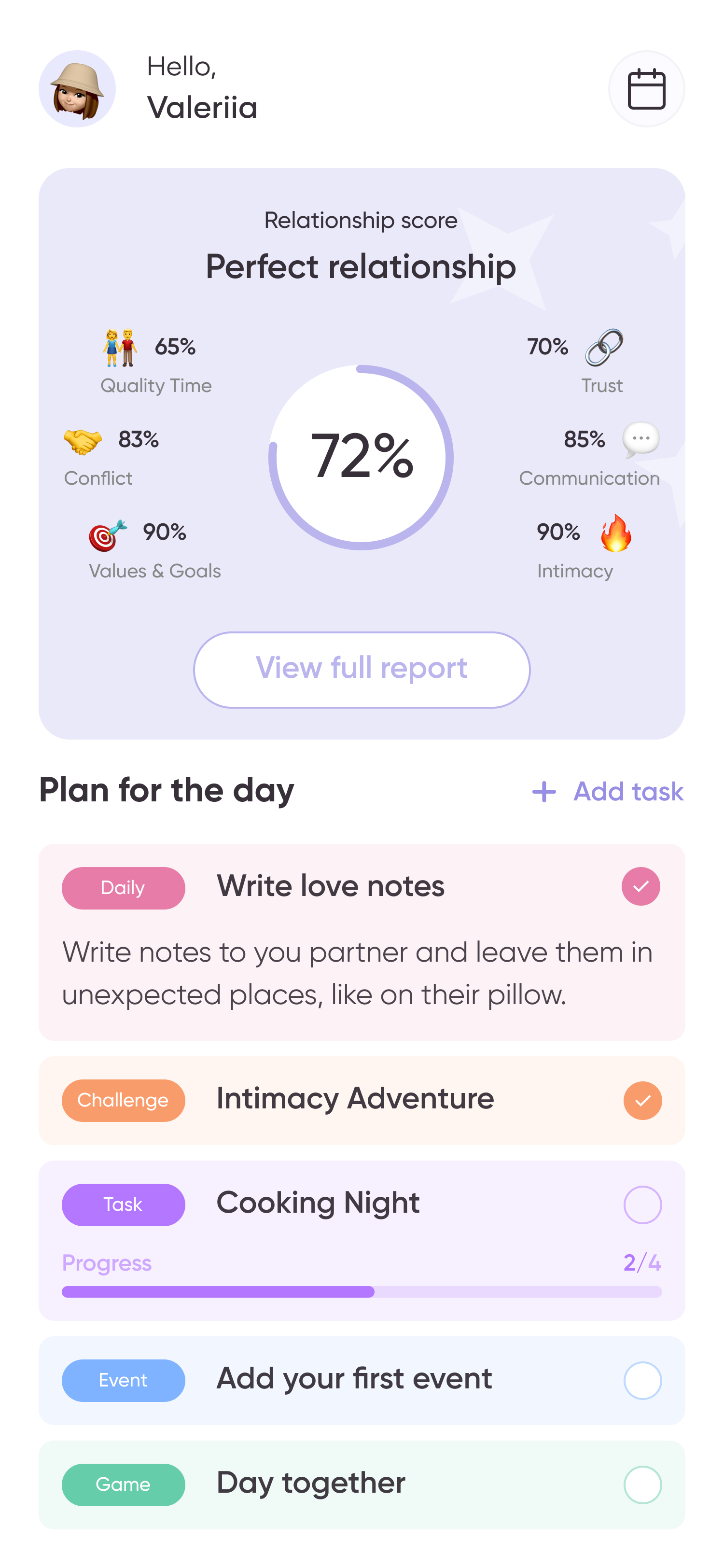Uncheck the Intimacy Adventure challenge
Image resolution: width=724 pixels, height=1568 pixels.
pyautogui.click(x=642, y=1101)
